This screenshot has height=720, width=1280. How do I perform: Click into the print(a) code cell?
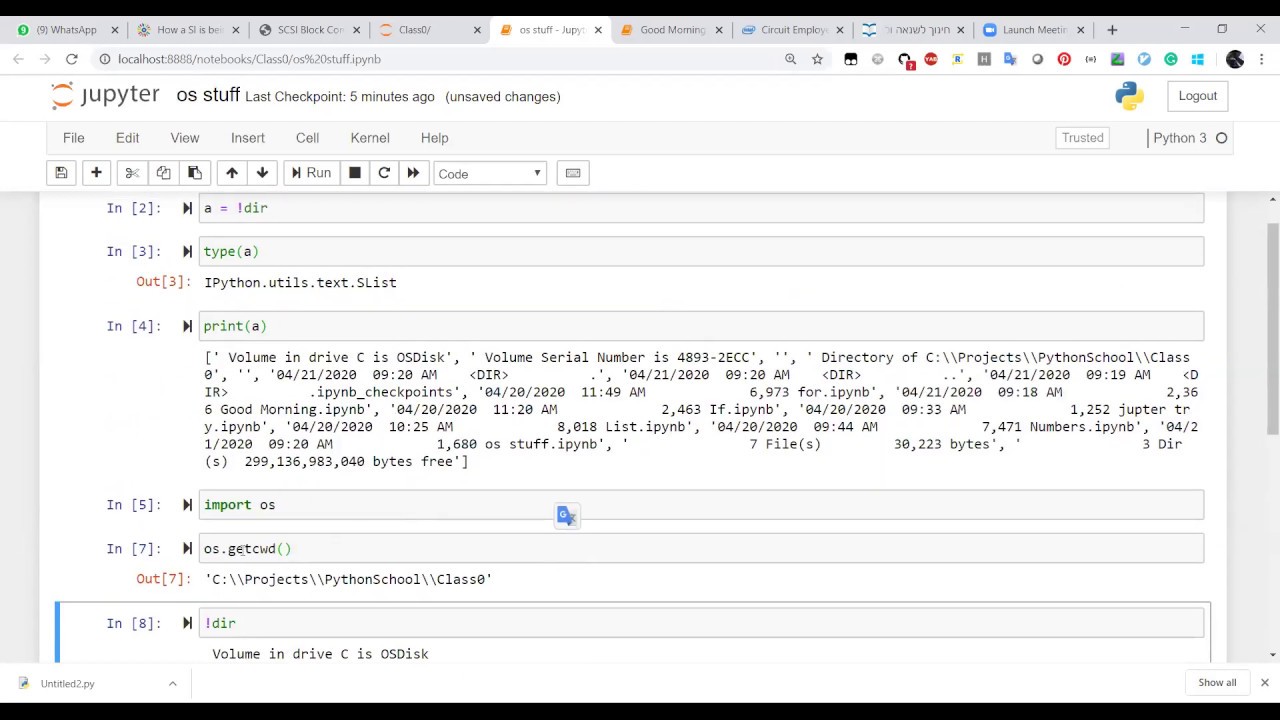point(701,326)
